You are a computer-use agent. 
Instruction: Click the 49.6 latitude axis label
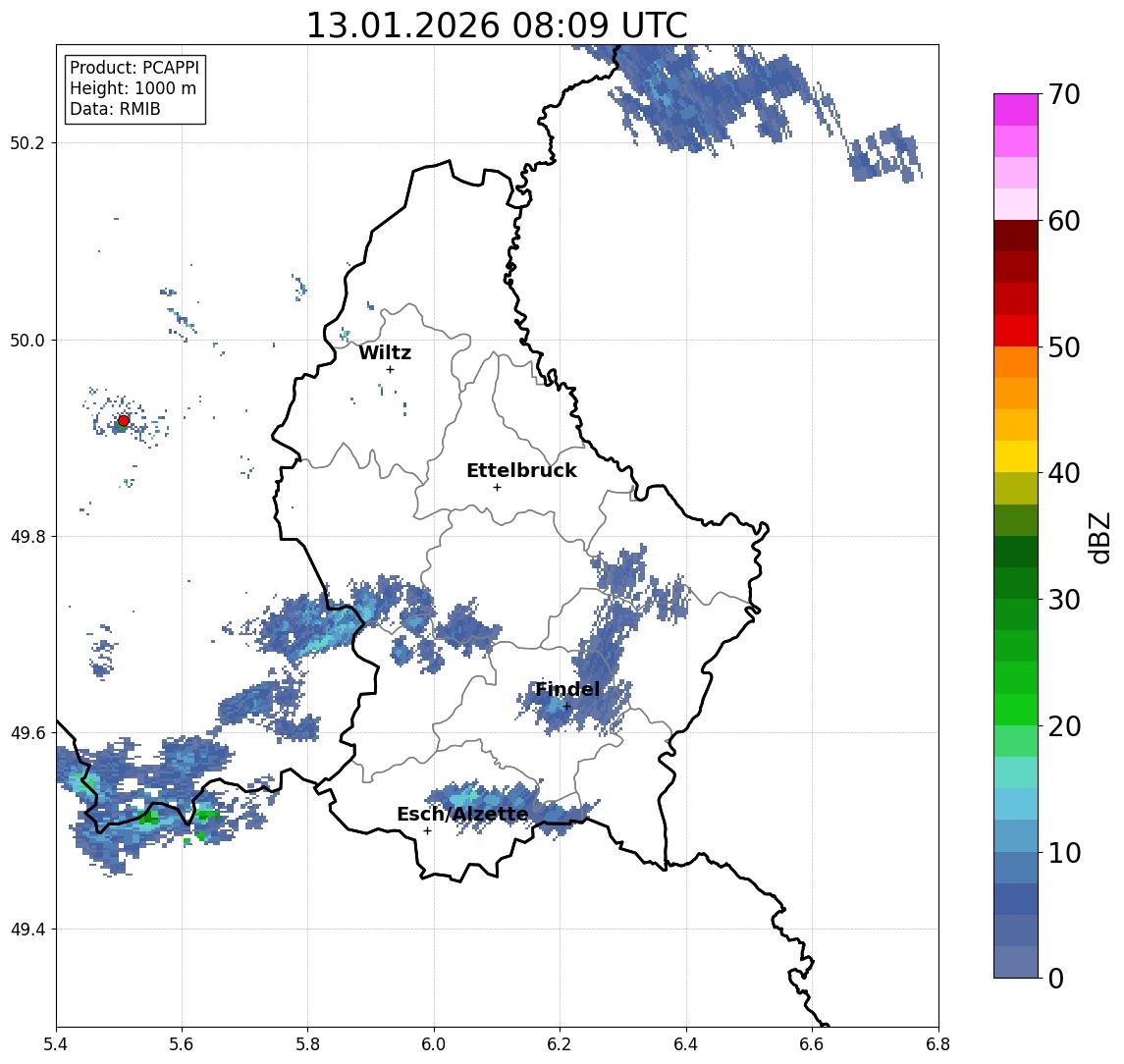tap(27, 733)
